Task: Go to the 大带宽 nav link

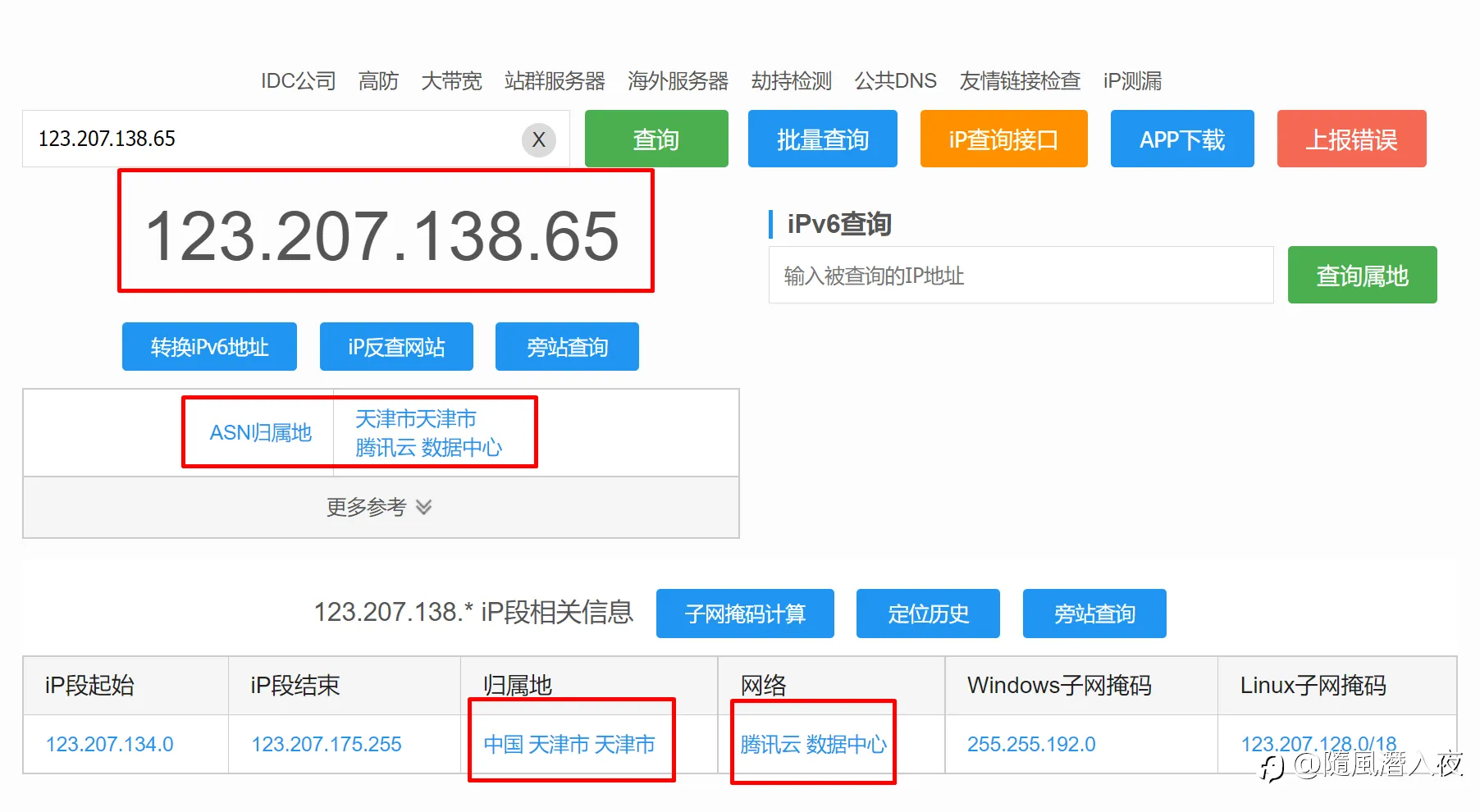Action: click(451, 80)
